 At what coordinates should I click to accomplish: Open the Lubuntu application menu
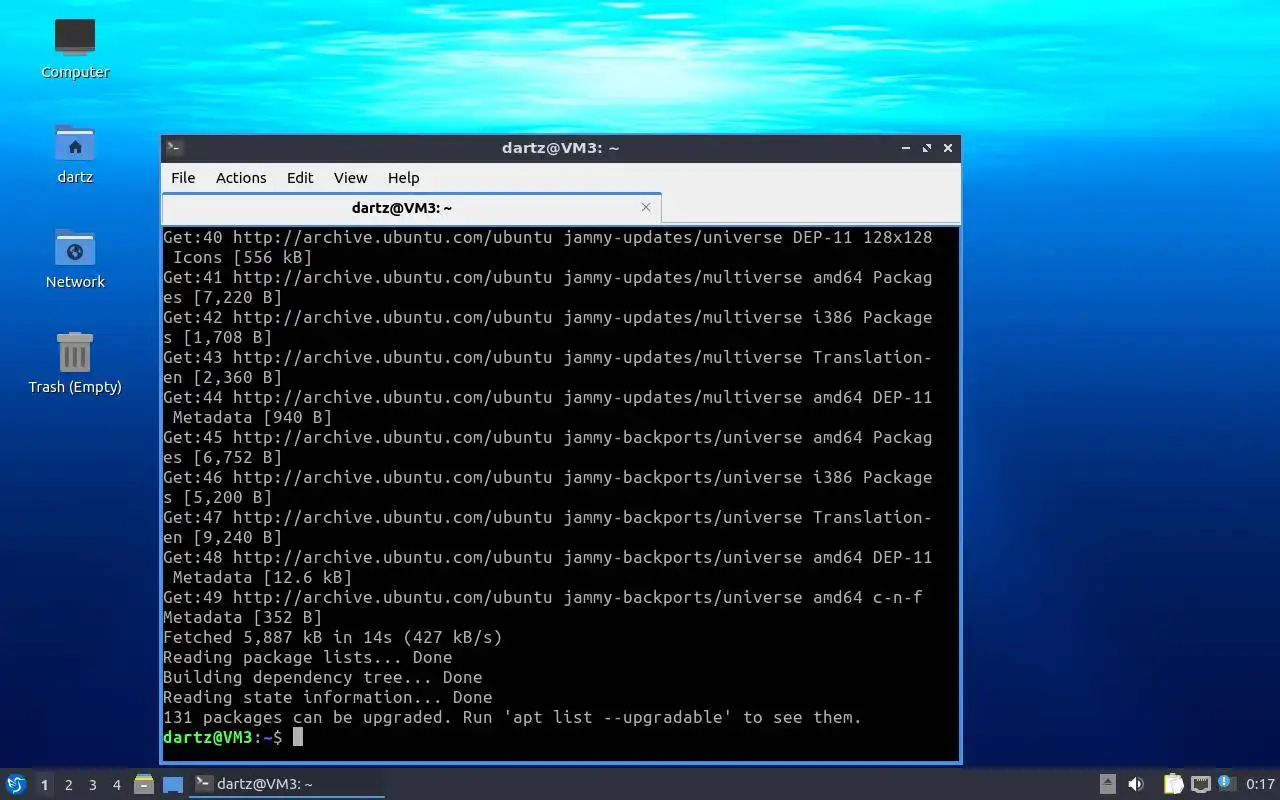tap(16, 784)
